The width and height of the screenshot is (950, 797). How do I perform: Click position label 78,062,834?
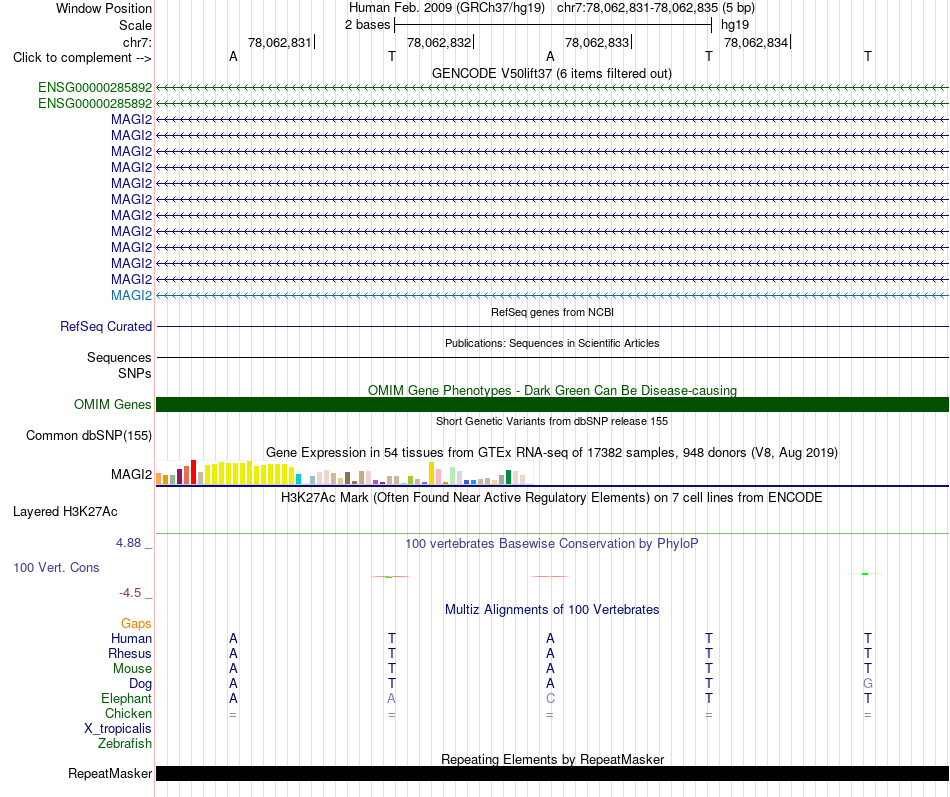(756, 42)
